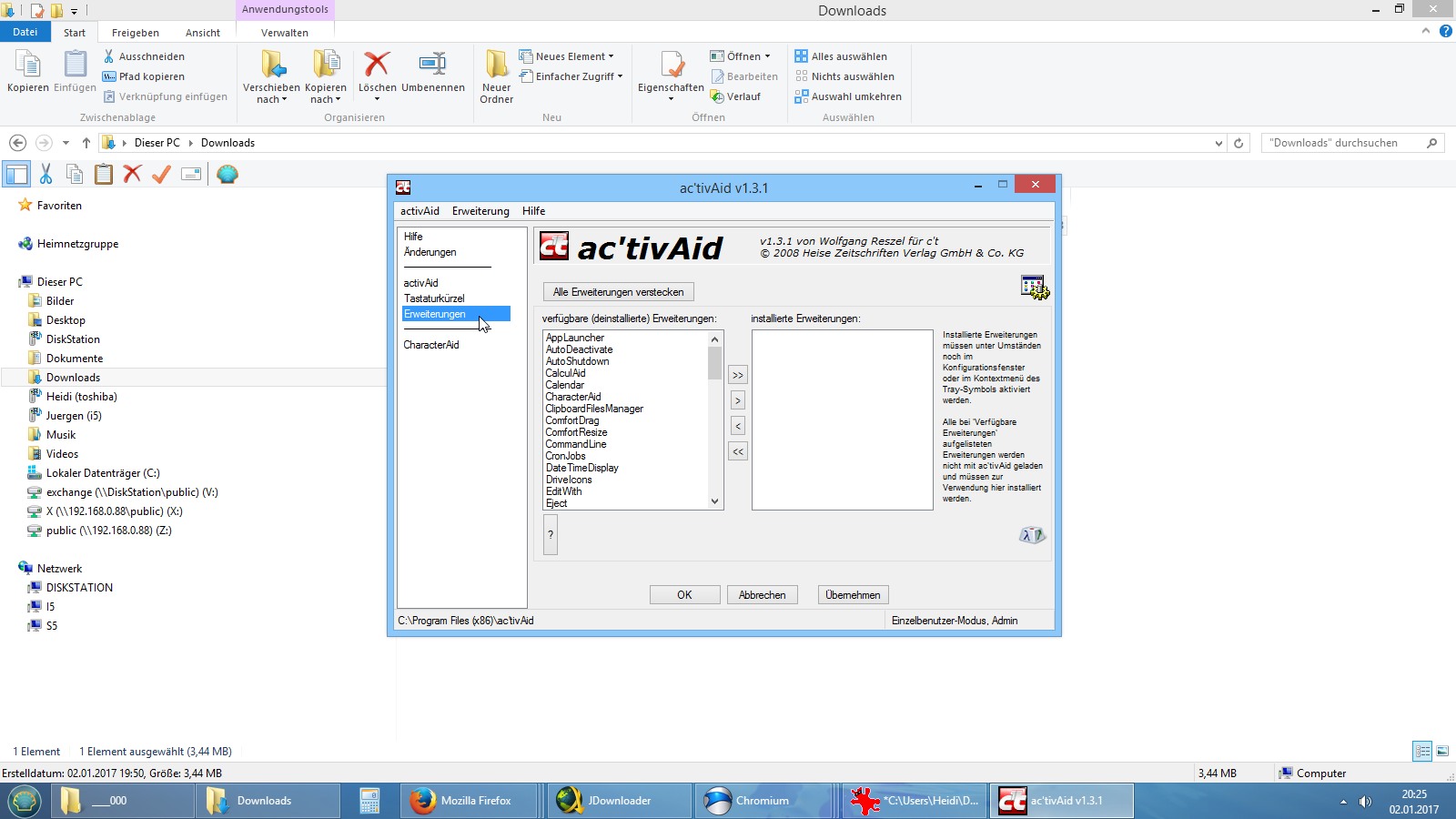Click the globe icon in Explorer toolbar

click(x=227, y=175)
